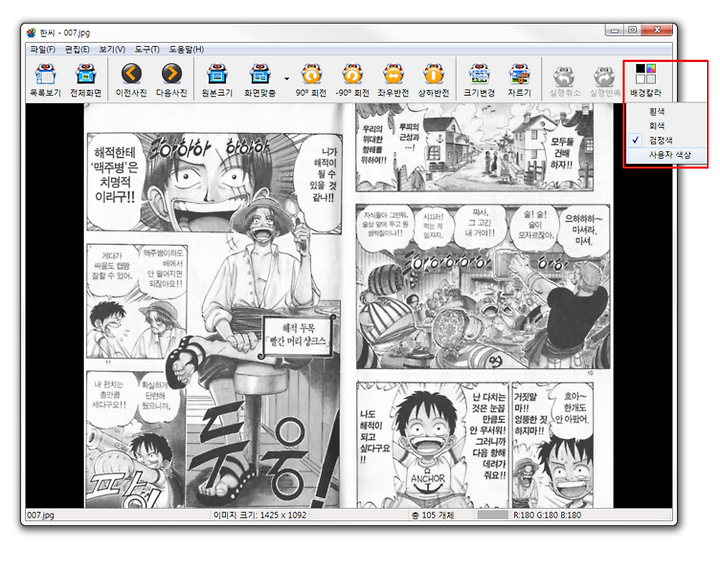
Task: Maximize the 한씨 window
Action: coord(632,30)
